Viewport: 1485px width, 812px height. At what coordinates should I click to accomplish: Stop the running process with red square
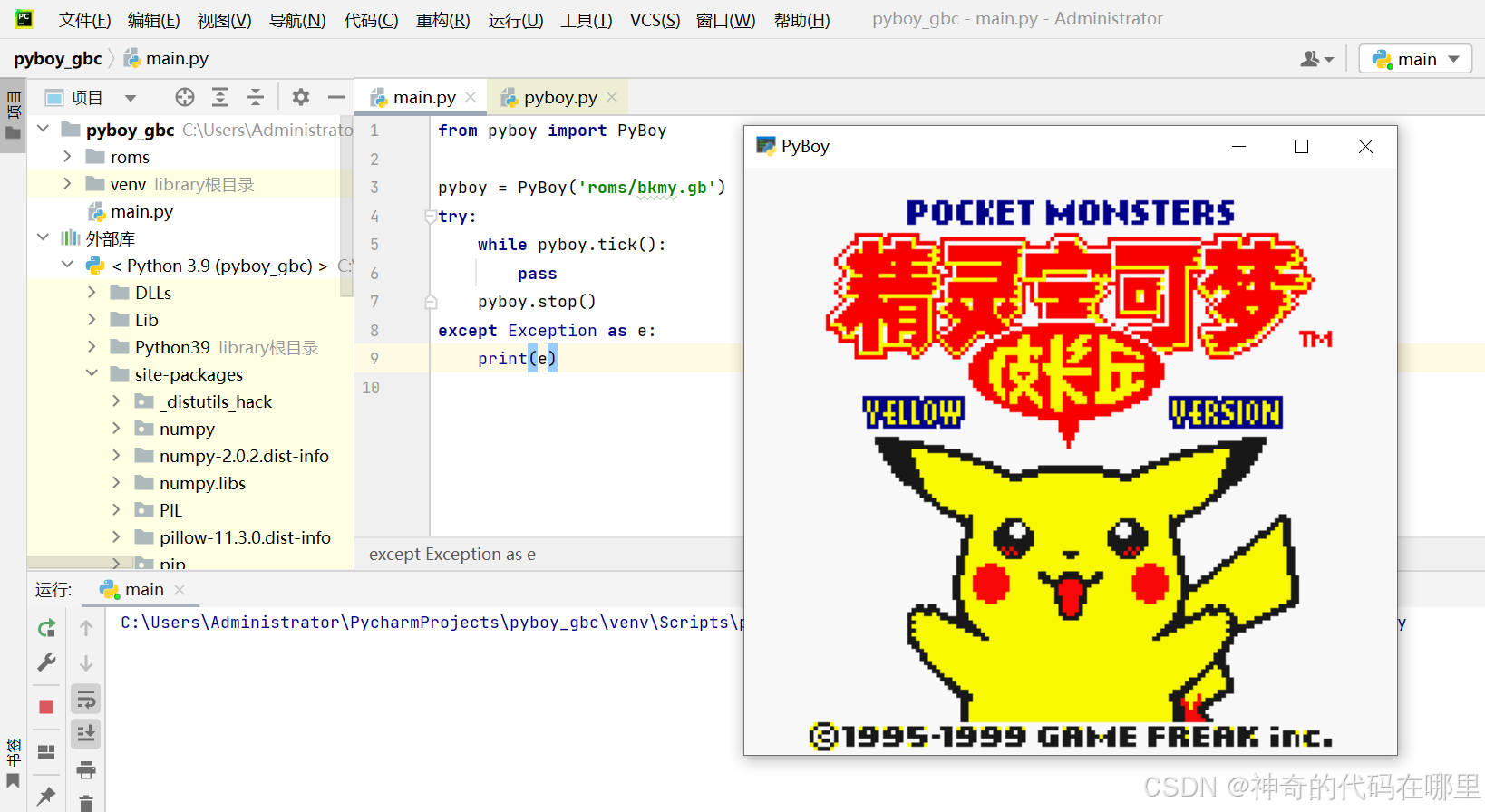[x=46, y=707]
